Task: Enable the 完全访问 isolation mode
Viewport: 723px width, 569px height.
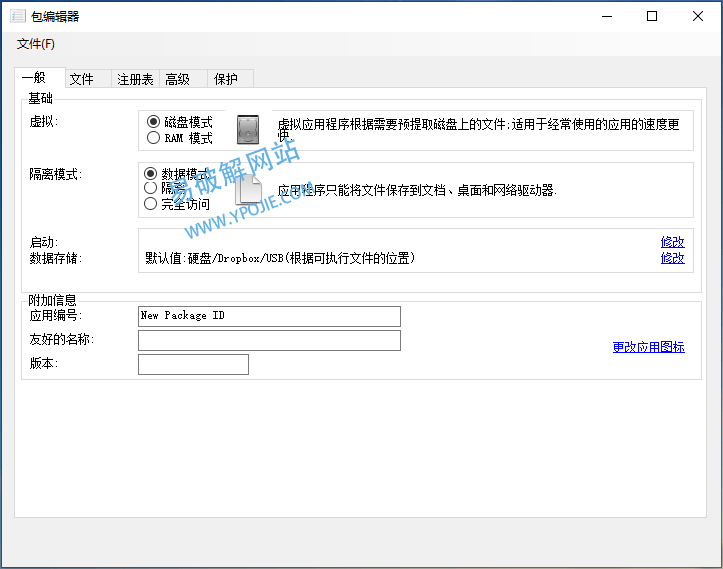Action: tap(151, 204)
